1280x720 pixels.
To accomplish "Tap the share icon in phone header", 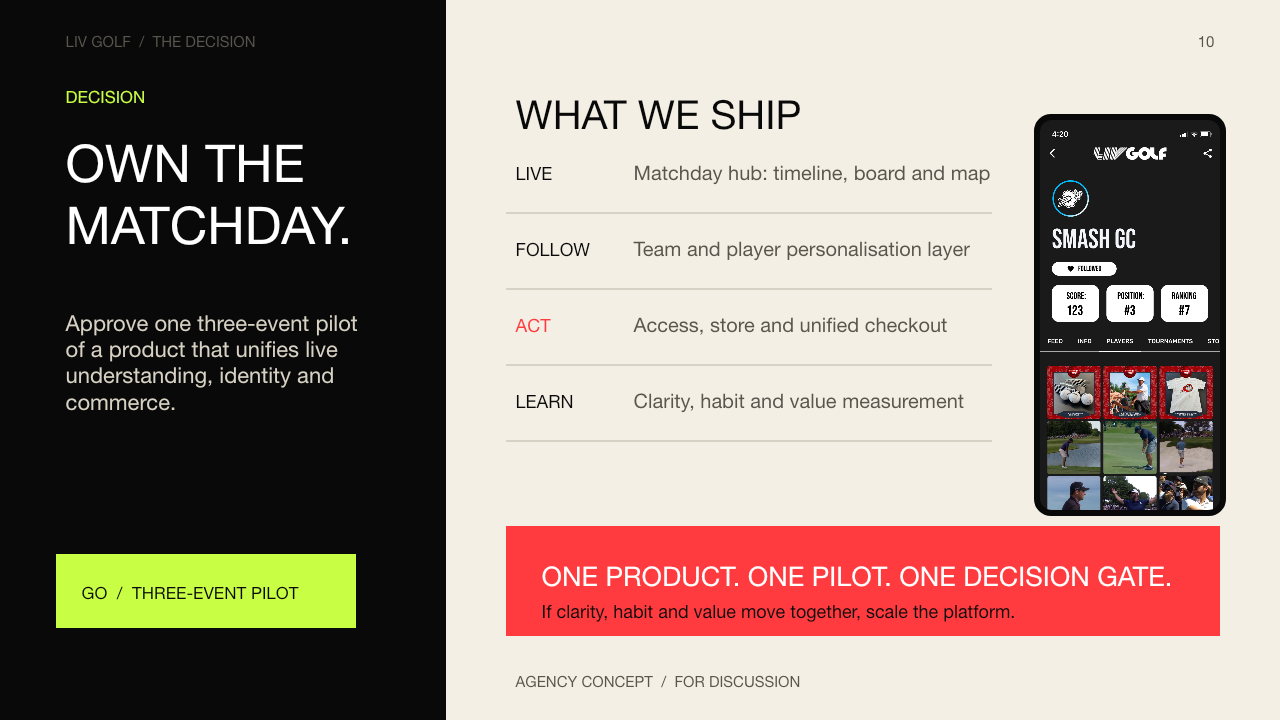I will click(1207, 153).
